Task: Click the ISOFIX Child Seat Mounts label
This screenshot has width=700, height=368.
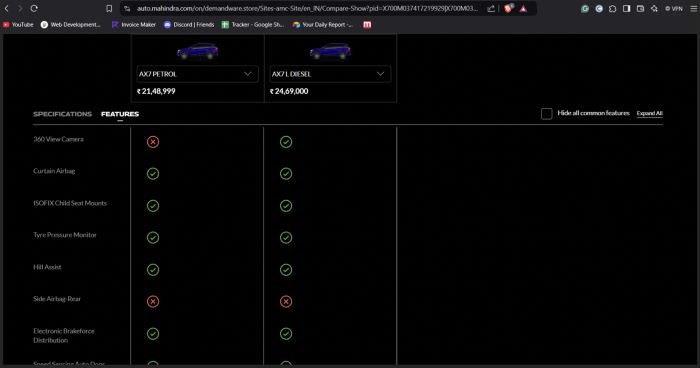Action: click(70, 203)
